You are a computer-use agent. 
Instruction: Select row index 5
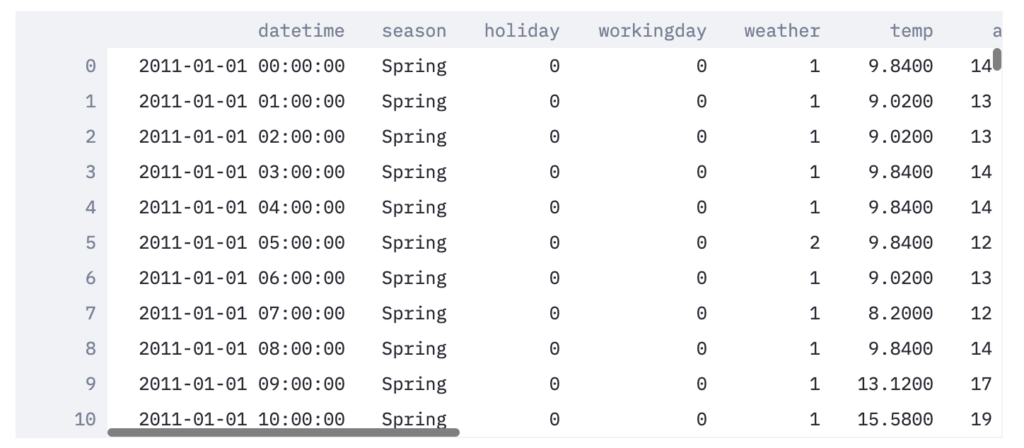90,242
